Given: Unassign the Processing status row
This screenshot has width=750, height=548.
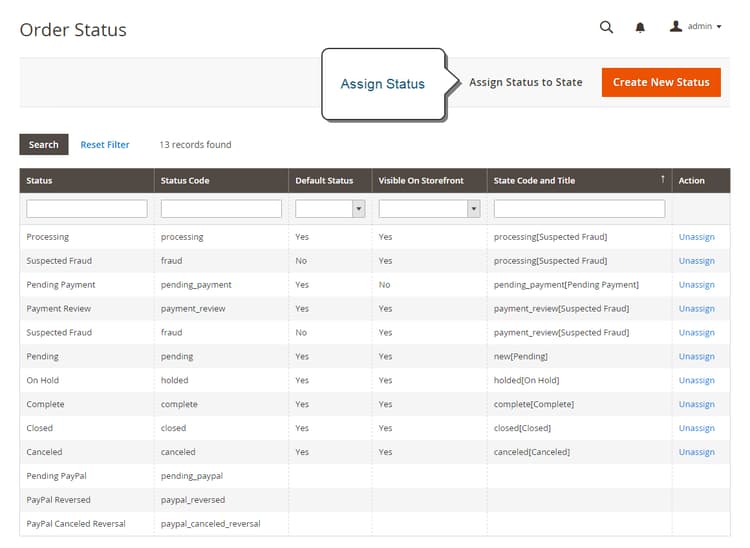Looking at the screenshot, I should (x=696, y=237).
